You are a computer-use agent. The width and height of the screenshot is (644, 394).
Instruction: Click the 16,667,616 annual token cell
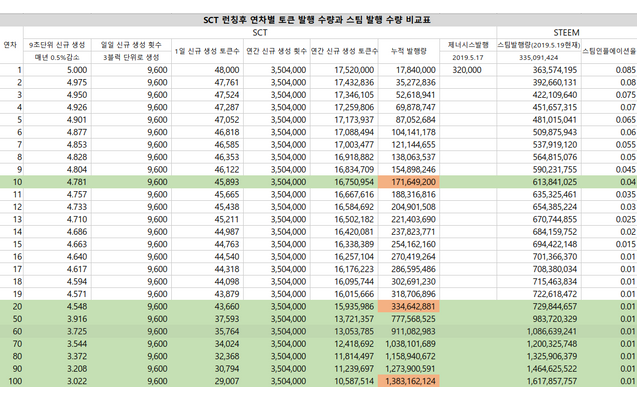tap(354, 194)
